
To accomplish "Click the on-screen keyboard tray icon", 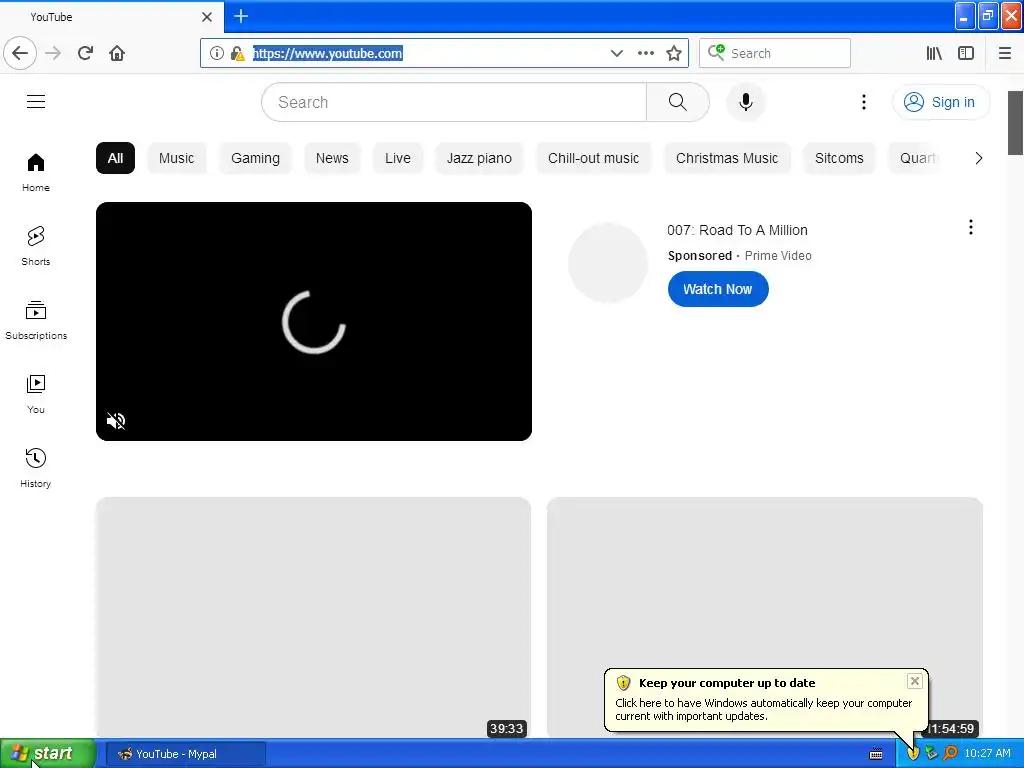I will pyautogui.click(x=876, y=754).
